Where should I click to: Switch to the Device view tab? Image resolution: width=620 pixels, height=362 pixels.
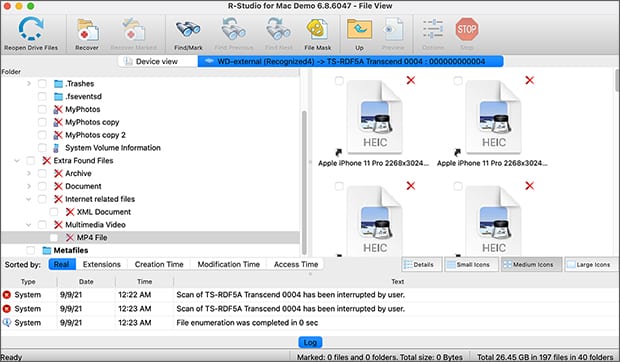coord(157,61)
